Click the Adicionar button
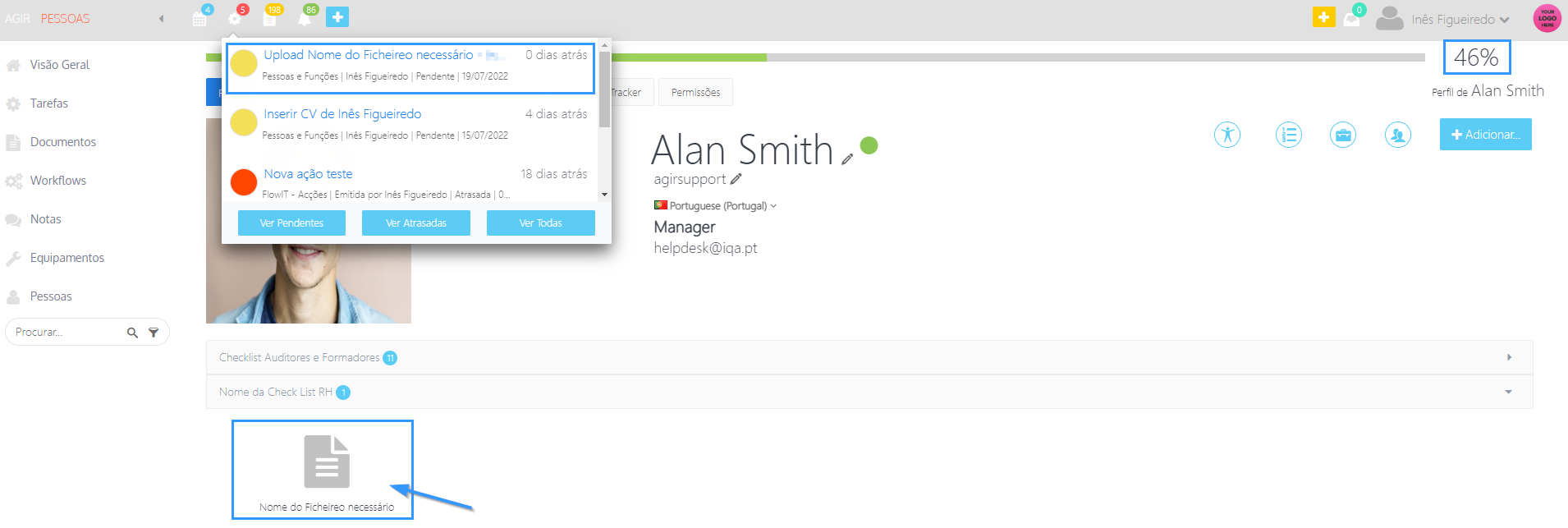Viewport: 1568px width, 528px height. (x=1485, y=135)
